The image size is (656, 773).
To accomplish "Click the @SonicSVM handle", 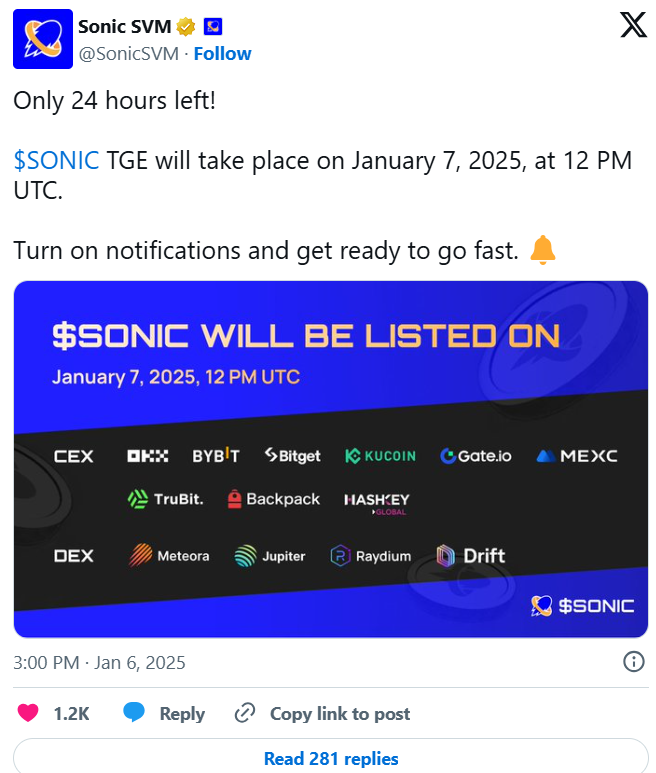I will (x=130, y=53).
